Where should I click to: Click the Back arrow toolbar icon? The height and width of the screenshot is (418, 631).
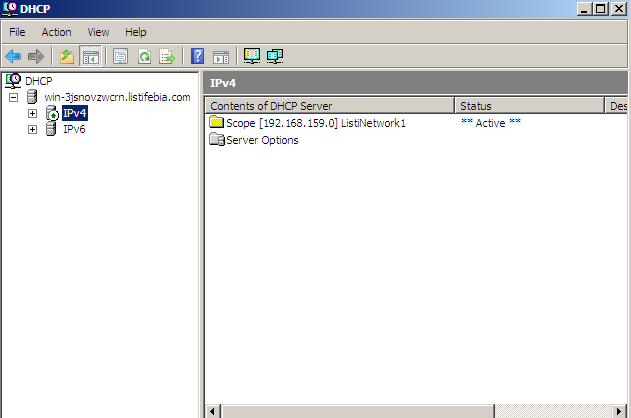point(13,56)
